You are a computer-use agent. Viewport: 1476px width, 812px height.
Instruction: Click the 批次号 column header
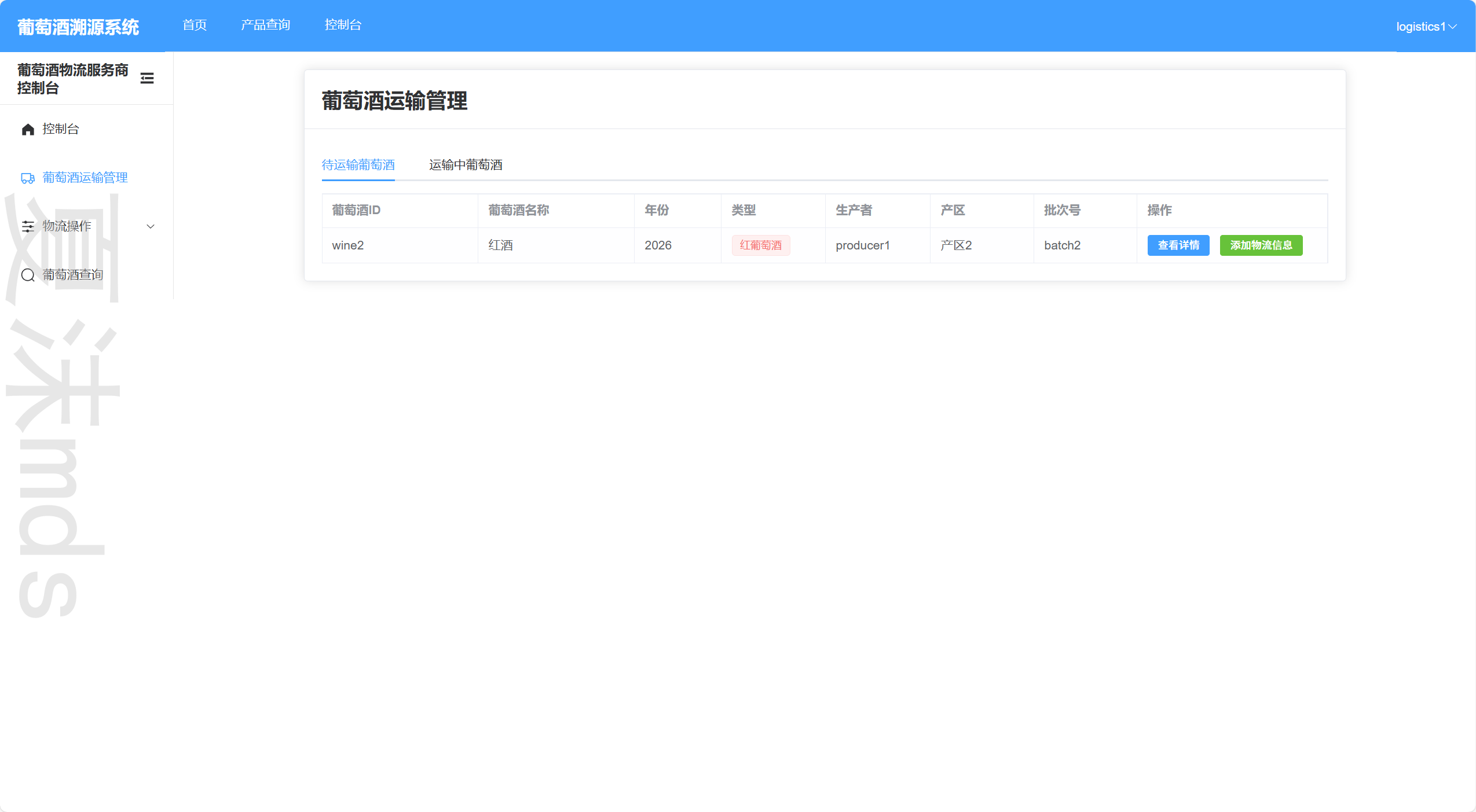1061,210
